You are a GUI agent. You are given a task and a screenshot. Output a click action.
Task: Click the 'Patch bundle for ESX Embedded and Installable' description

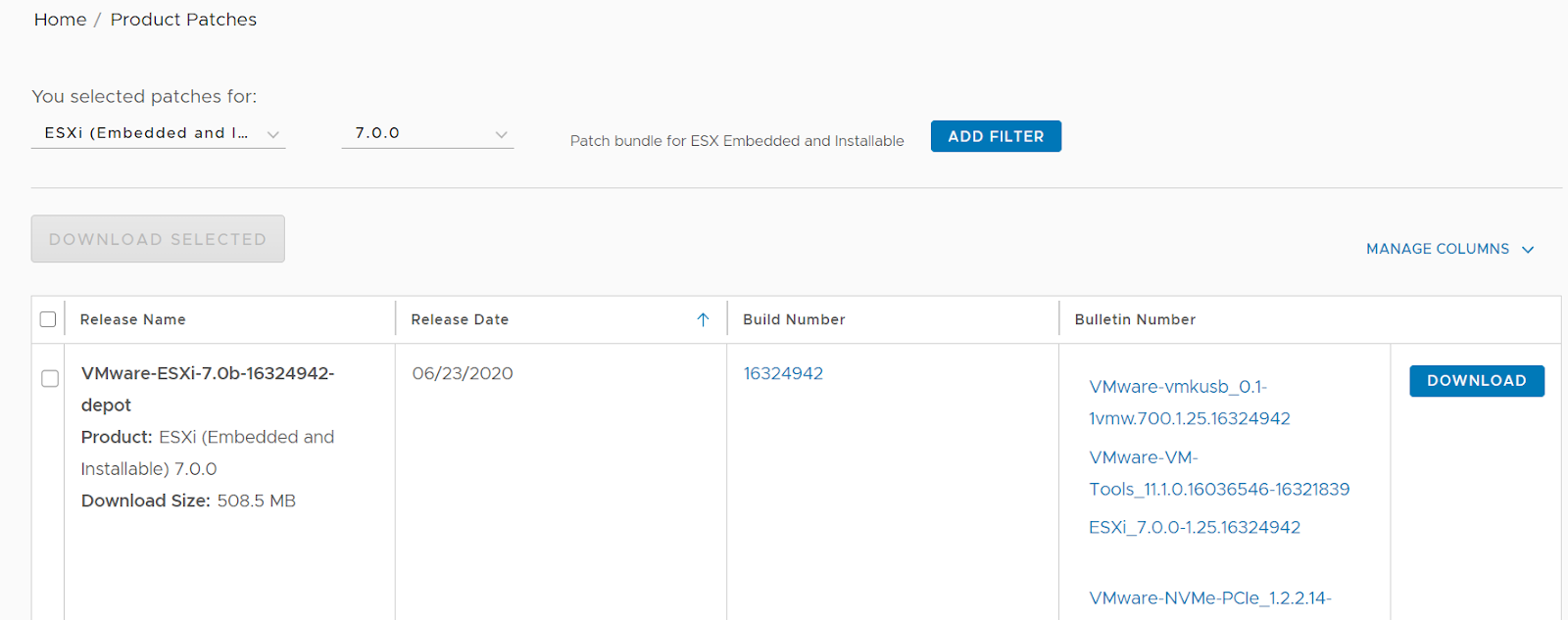point(737,141)
